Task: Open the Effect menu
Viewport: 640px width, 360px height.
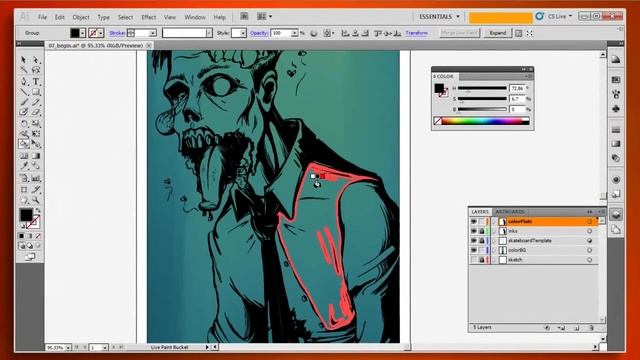Action: click(149, 17)
